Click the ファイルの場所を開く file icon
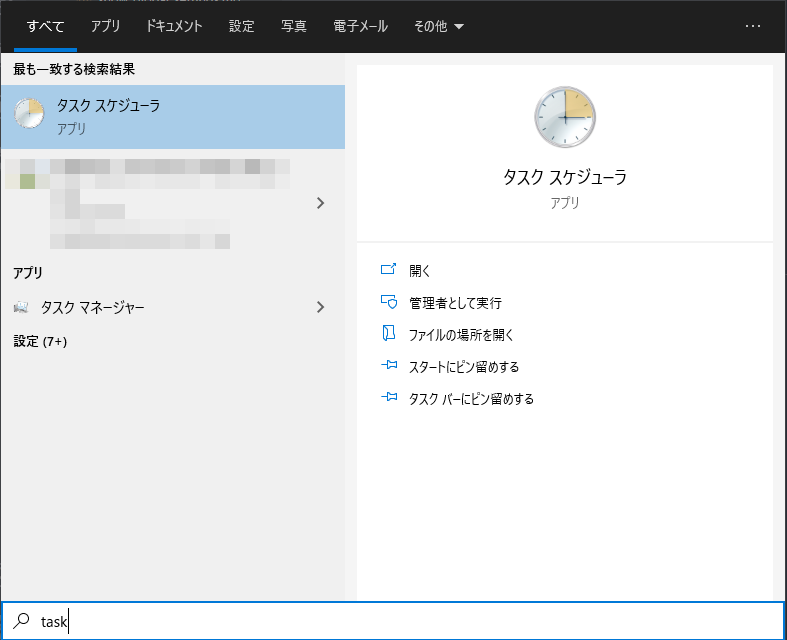 click(x=389, y=334)
